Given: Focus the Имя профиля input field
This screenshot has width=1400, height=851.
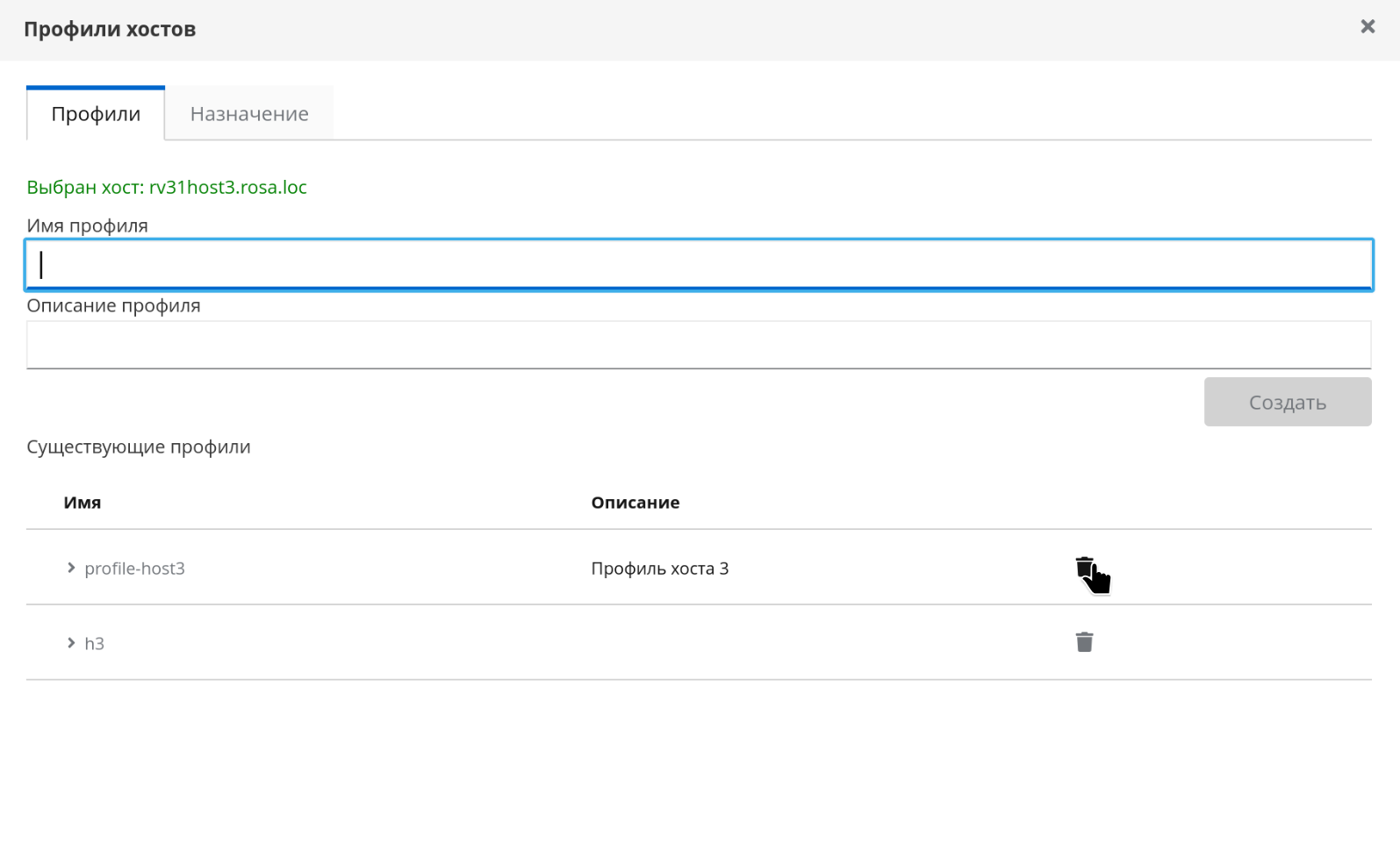Looking at the screenshot, I should tap(699, 264).
